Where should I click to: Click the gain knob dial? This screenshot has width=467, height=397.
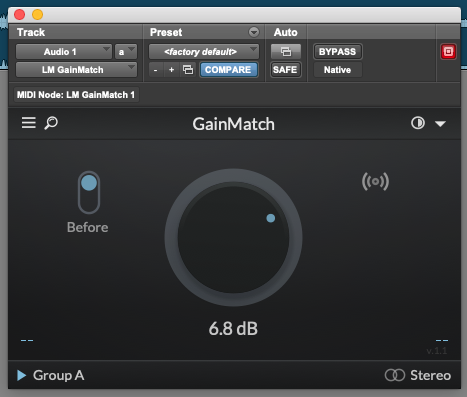(x=233, y=237)
